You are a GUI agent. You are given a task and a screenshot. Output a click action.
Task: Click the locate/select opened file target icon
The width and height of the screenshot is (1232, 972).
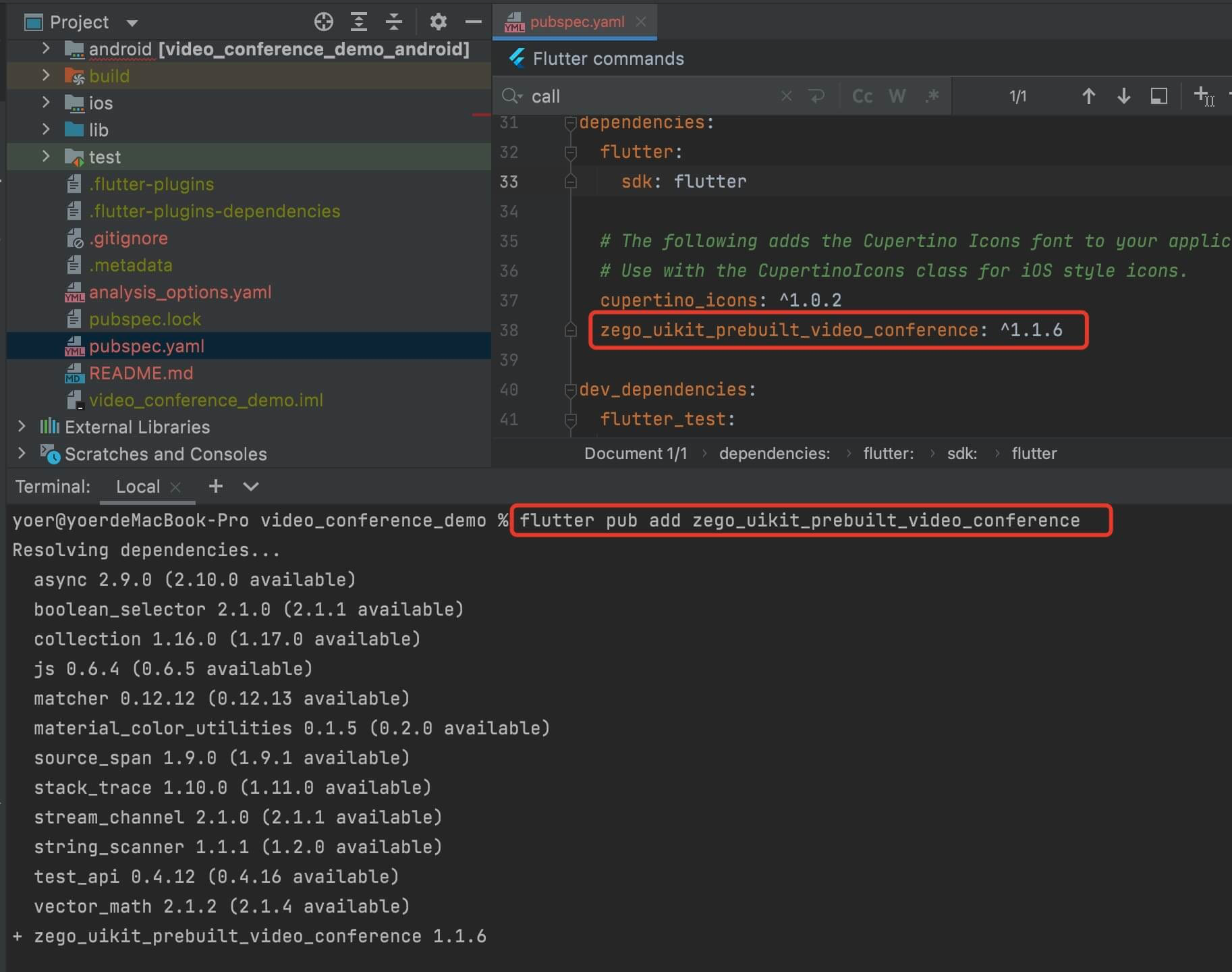tap(324, 22)
